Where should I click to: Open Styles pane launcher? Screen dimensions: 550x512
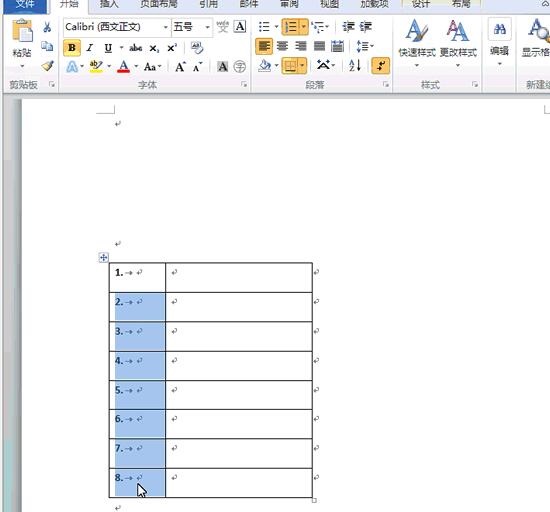pyautogui.click(x=475, y=85)
